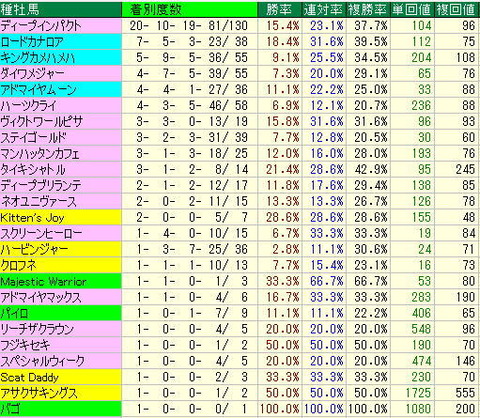The height and width of the screenshot is (418, 480).
Task: Click バゴ win rate 100.0%
Action: point(279,410)
